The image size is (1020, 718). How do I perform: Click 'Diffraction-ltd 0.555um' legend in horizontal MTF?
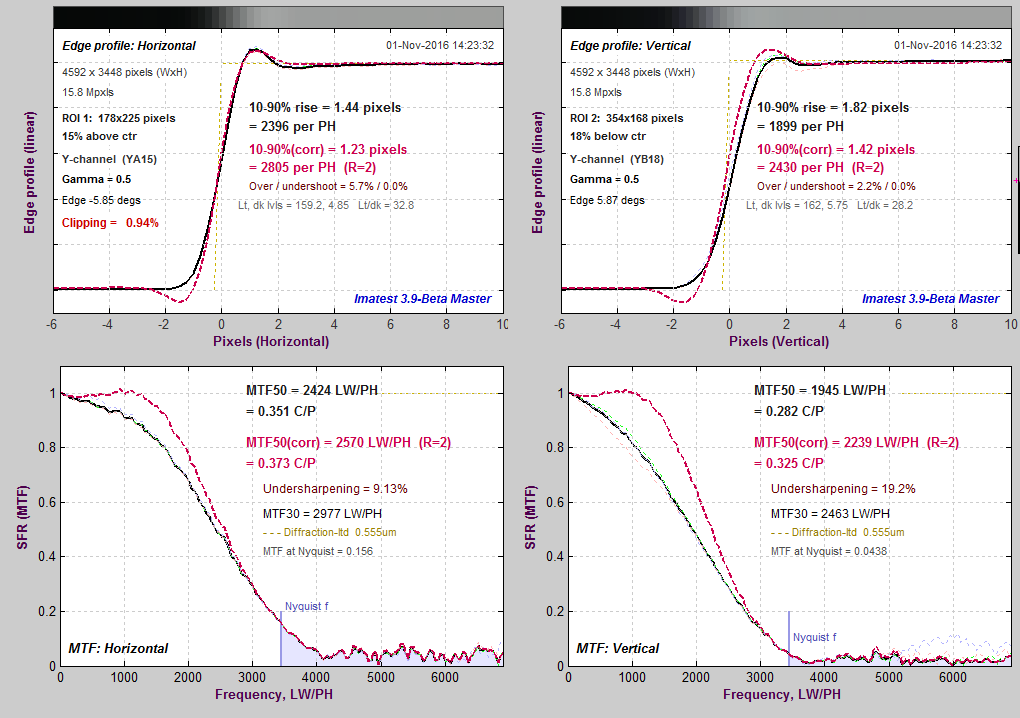330,532
